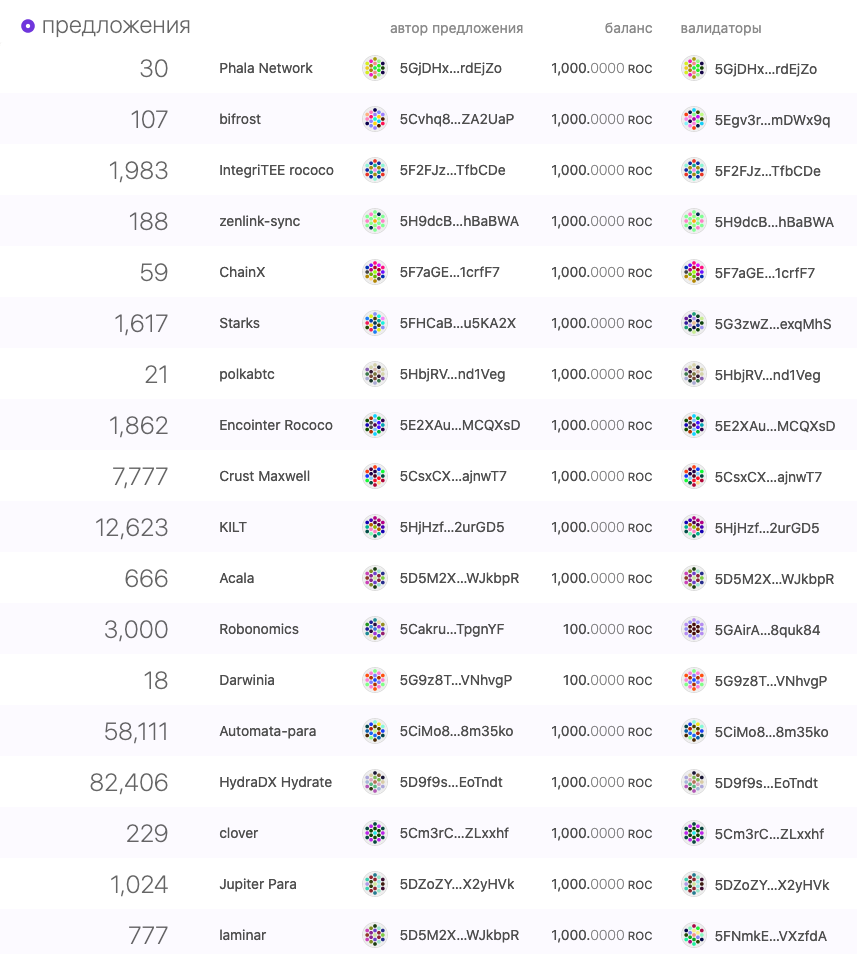Click Phala Network proposer identicon icon
Image resolution: width=857 pixels, height=954 pixels.
375,68
